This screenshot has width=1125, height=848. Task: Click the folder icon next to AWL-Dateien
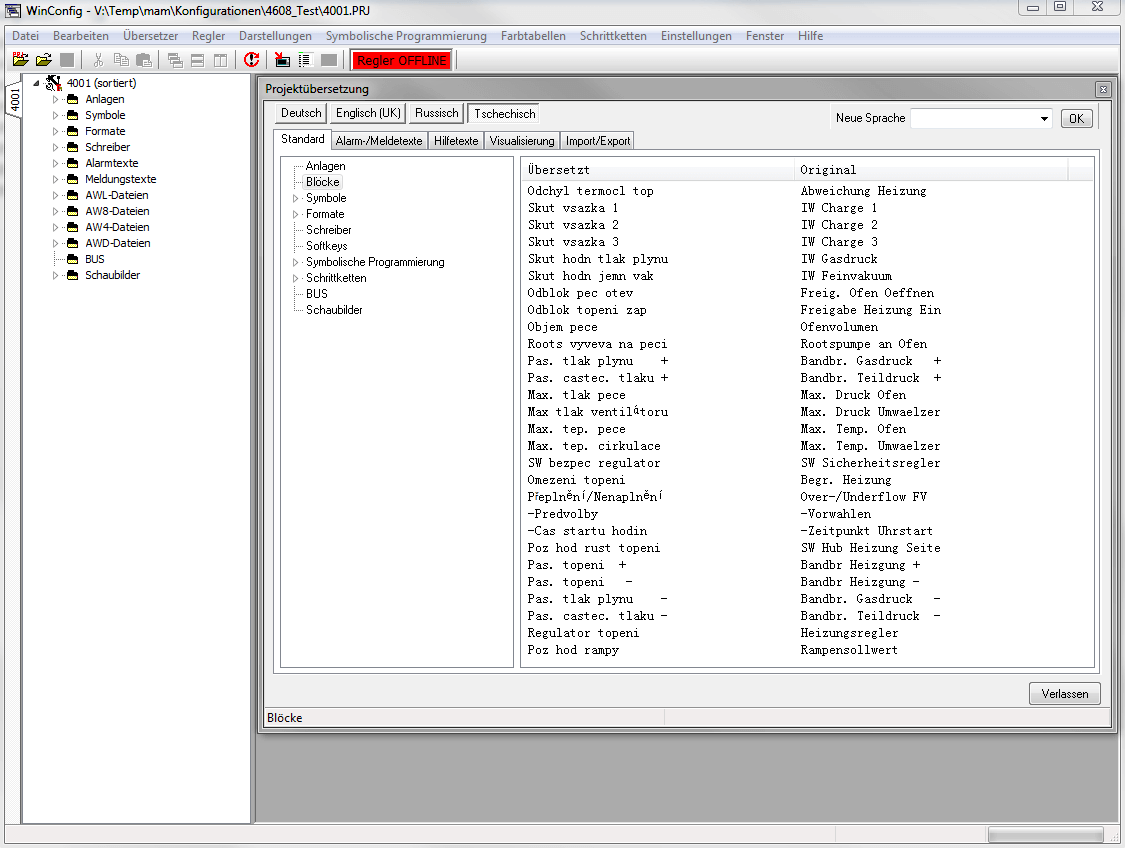72,195
